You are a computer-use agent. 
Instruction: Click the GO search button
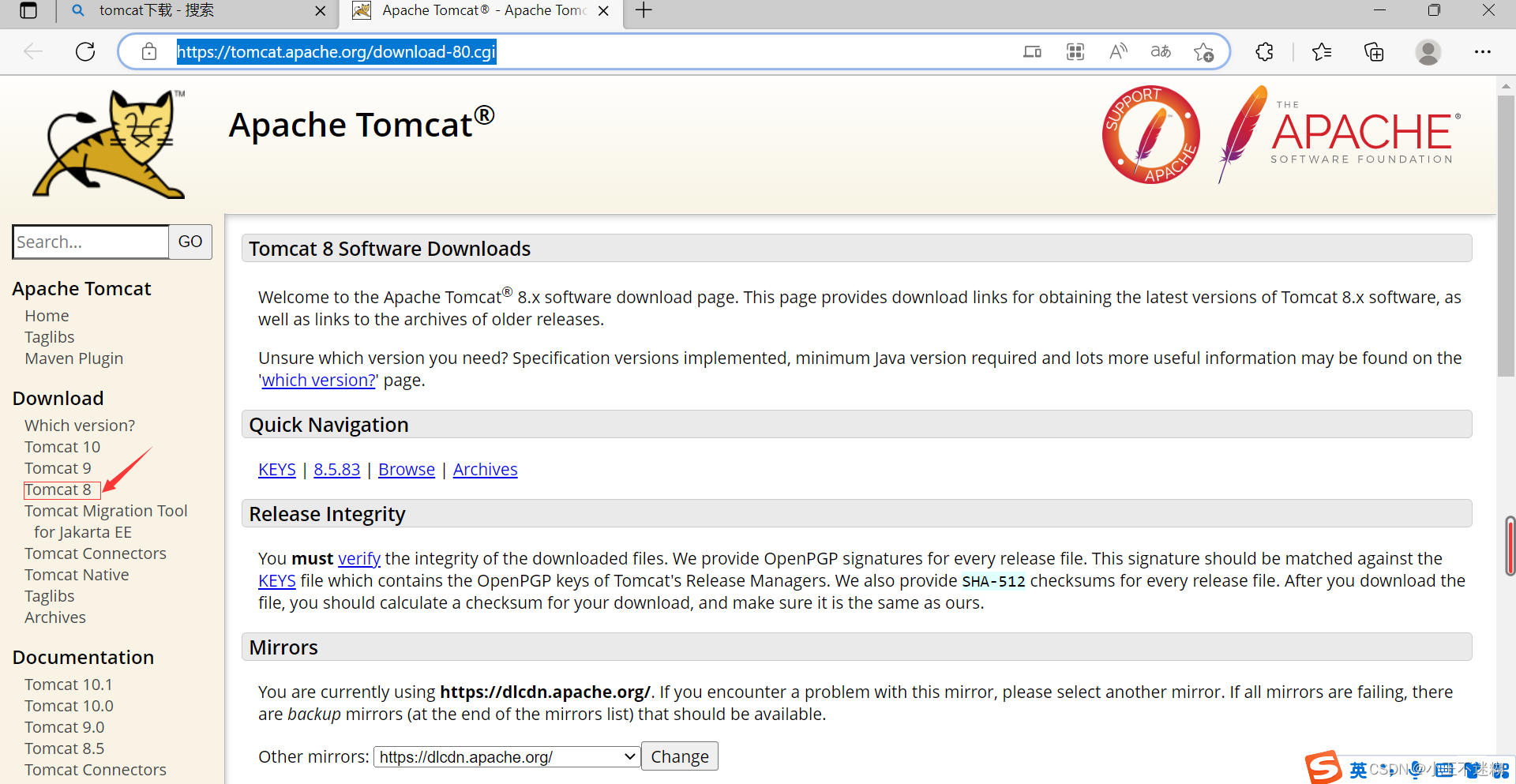click(190, 242)
